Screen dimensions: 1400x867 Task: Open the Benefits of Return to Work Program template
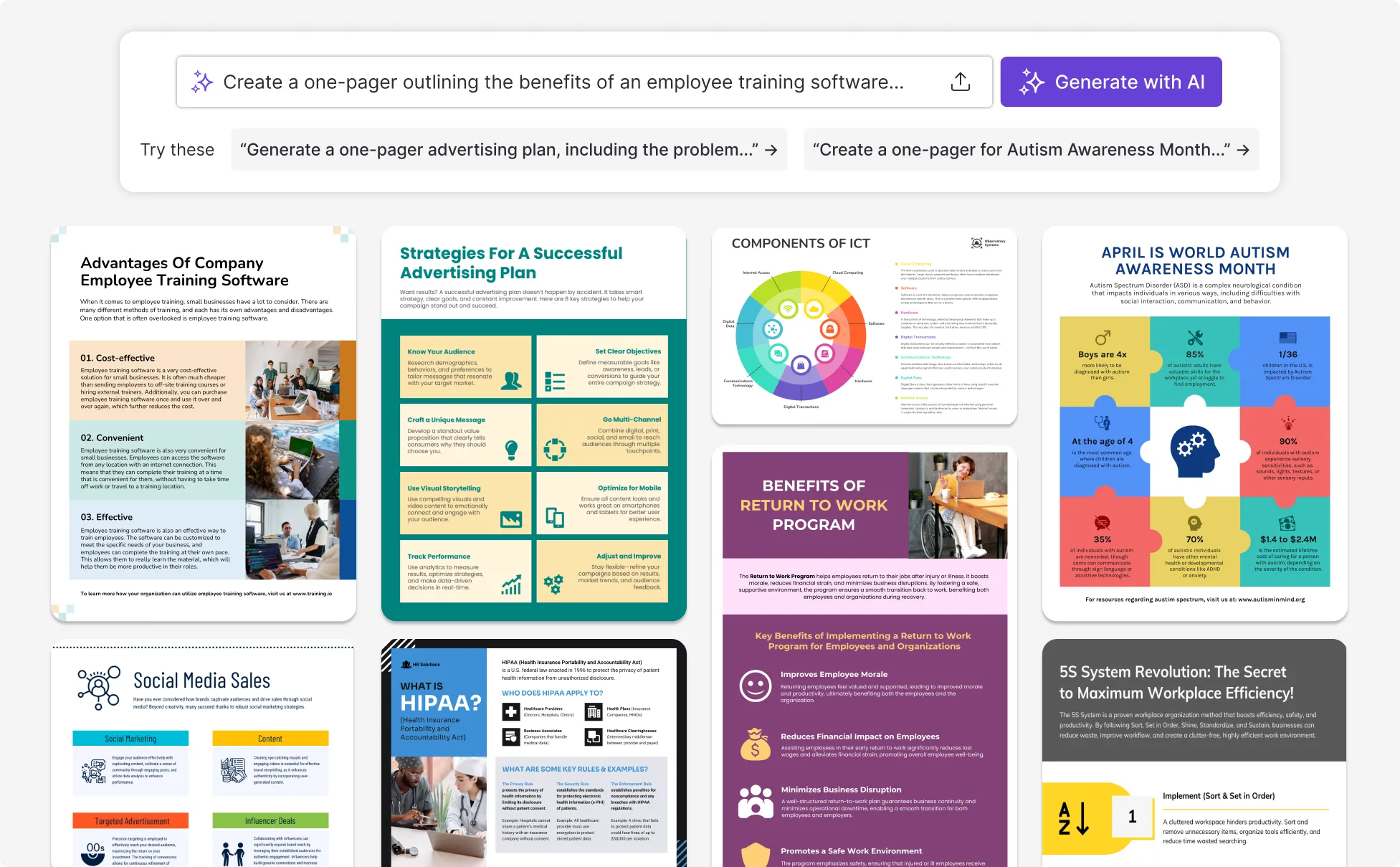tap(865, 645)
